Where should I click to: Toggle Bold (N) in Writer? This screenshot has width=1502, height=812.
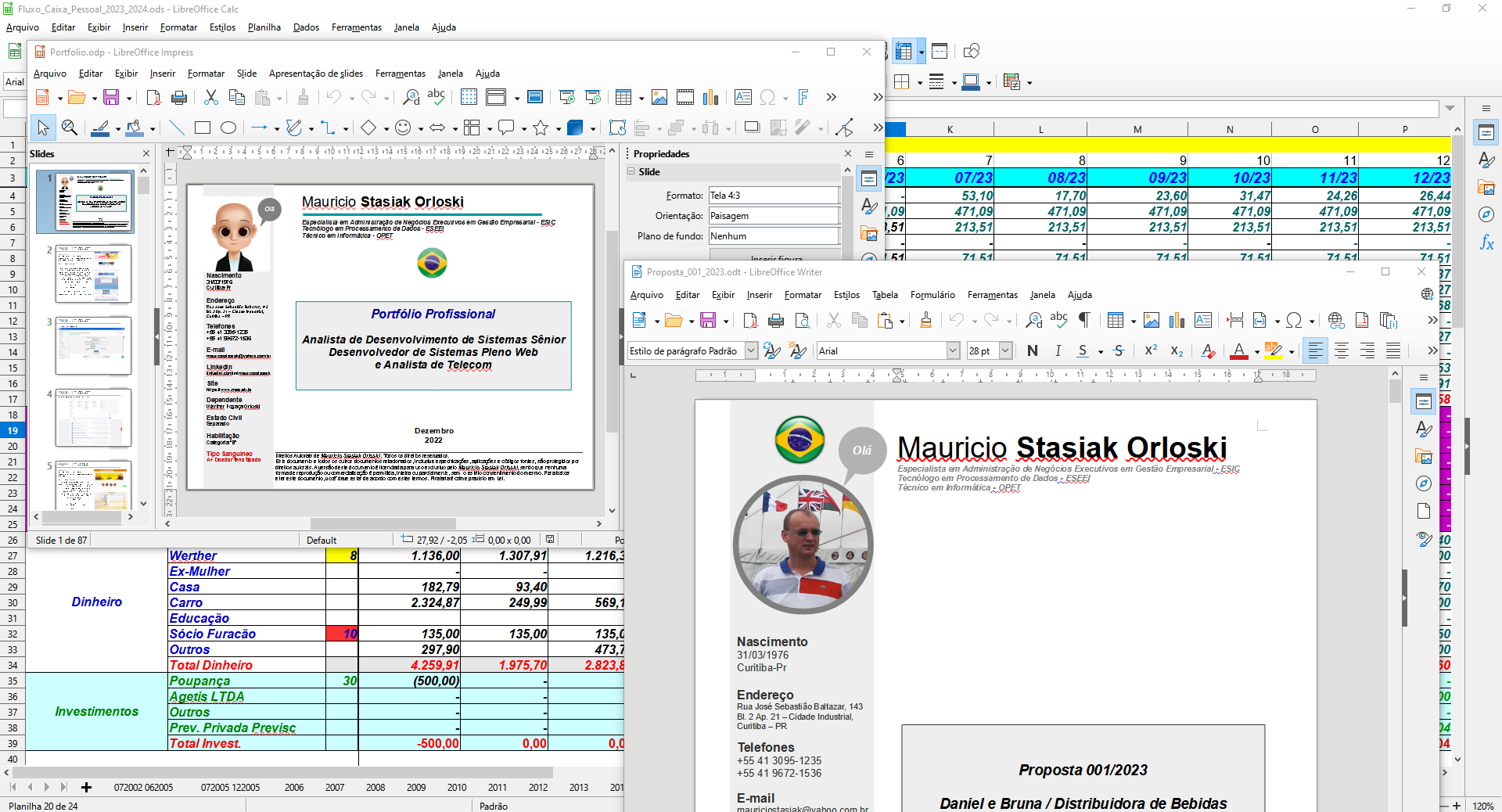pos(1033,351)
